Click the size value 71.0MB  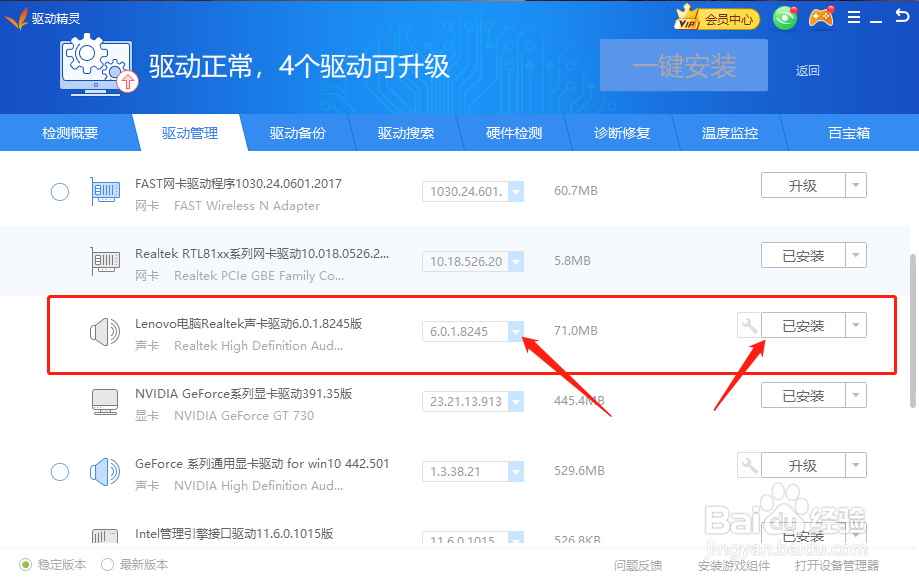576,331
